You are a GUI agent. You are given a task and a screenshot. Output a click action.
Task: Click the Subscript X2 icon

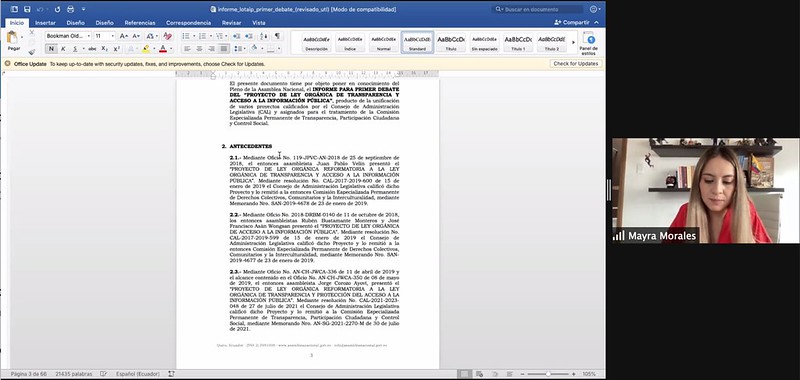(x=104, y=48)
